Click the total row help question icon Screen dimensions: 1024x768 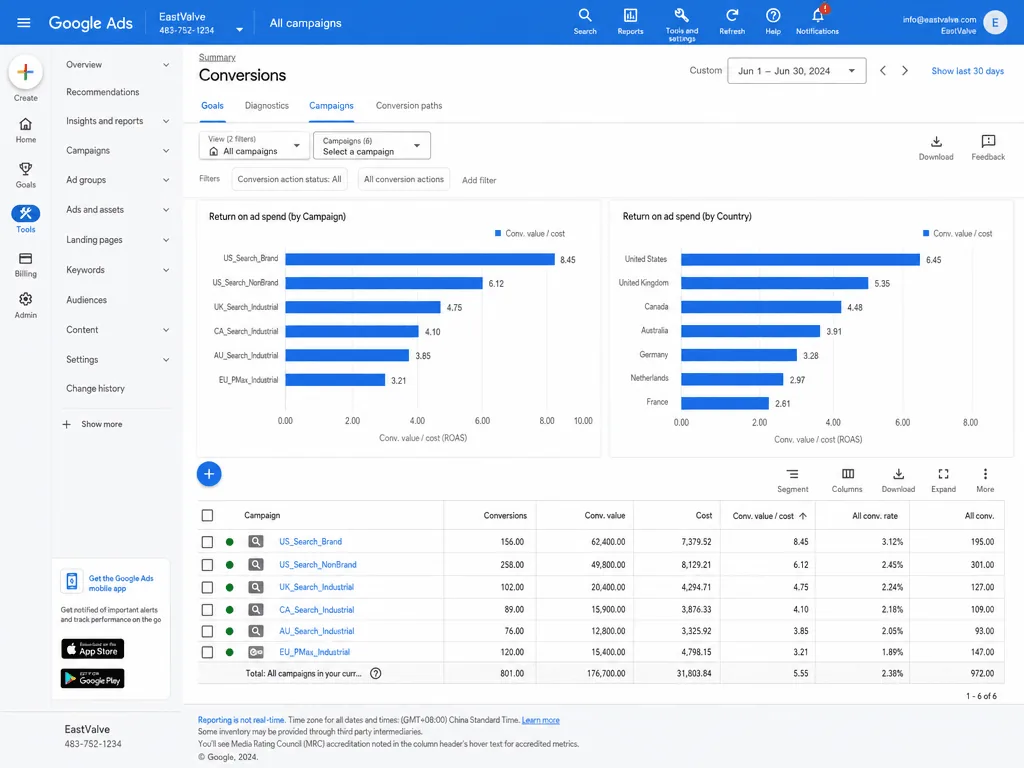(376, 673)
